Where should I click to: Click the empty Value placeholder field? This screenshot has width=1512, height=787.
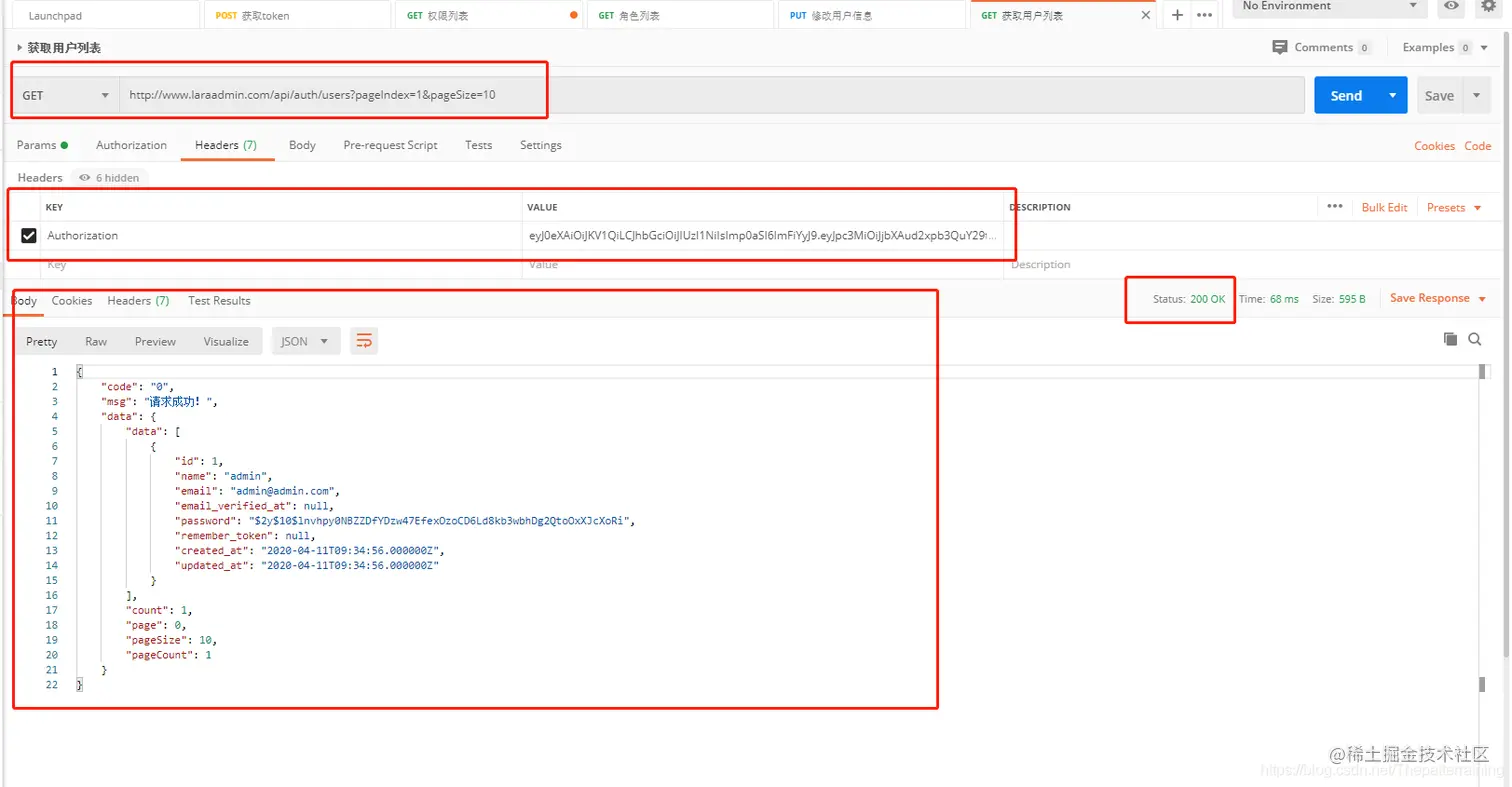[x=762, y=265]
